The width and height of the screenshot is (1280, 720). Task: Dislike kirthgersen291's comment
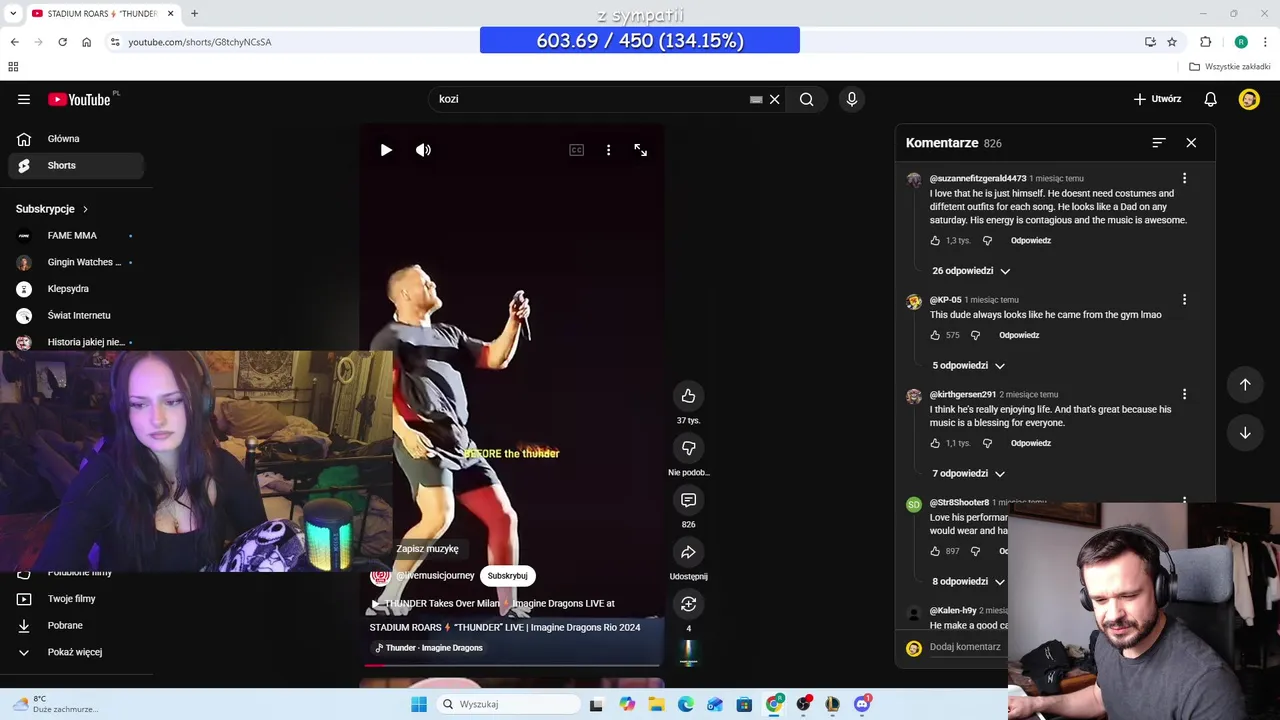pos(987,443)
